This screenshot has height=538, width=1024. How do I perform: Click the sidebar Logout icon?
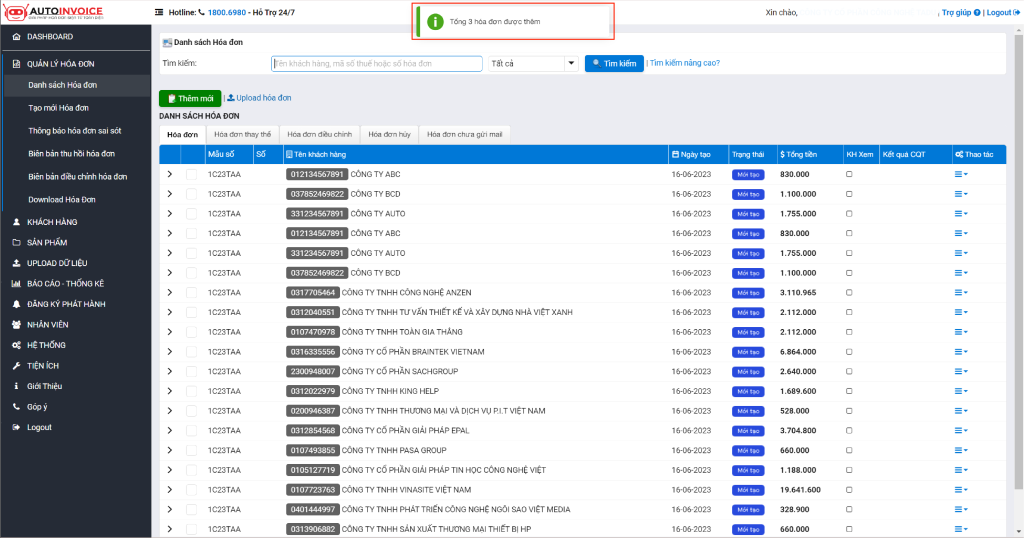[x=16, y=427]
